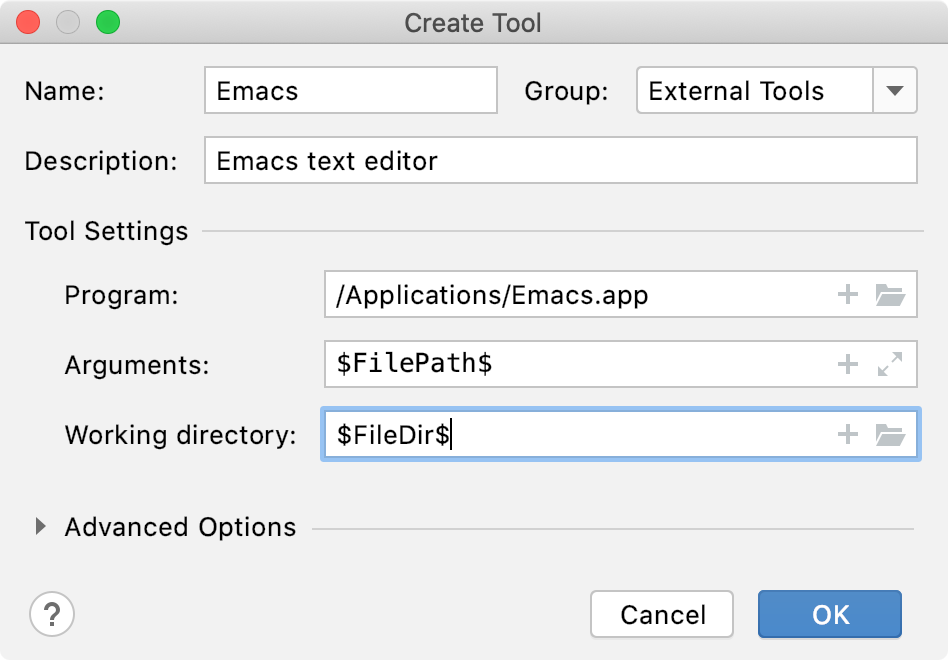The height and width of the screenshot is (660, 948).
Task: Open the Group dropdown arrow
Action: tap(895, 91)
